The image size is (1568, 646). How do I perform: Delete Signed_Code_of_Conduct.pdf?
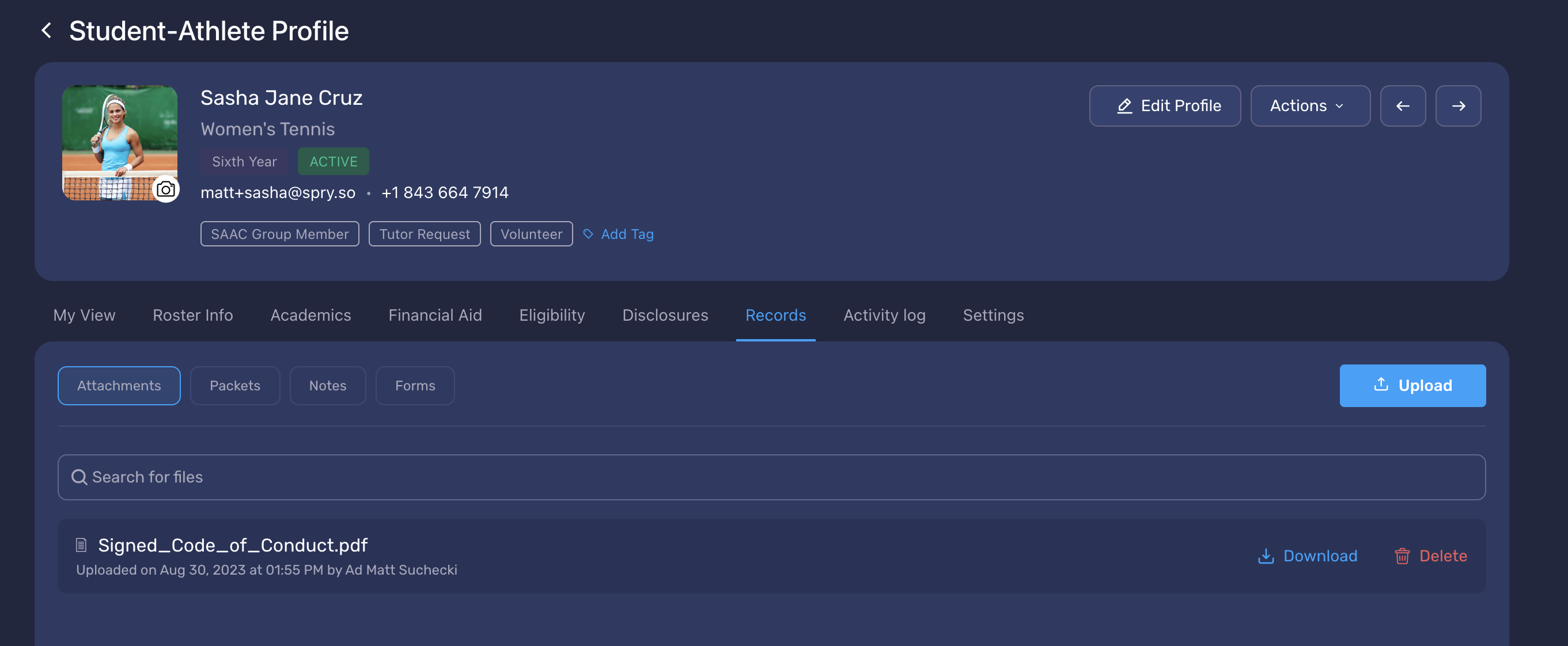click(1430, 556)
